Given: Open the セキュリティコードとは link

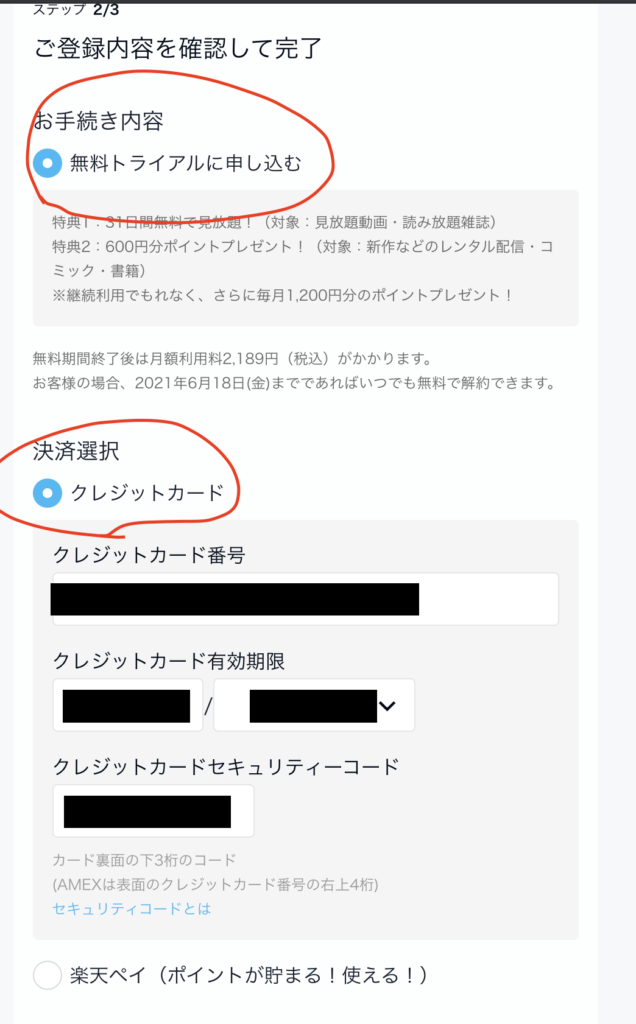Looking at the screenshot, I should [132, 908].
